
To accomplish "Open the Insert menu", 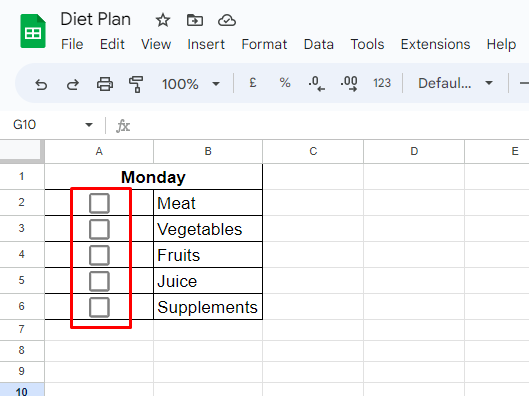I will click(206, 44).
